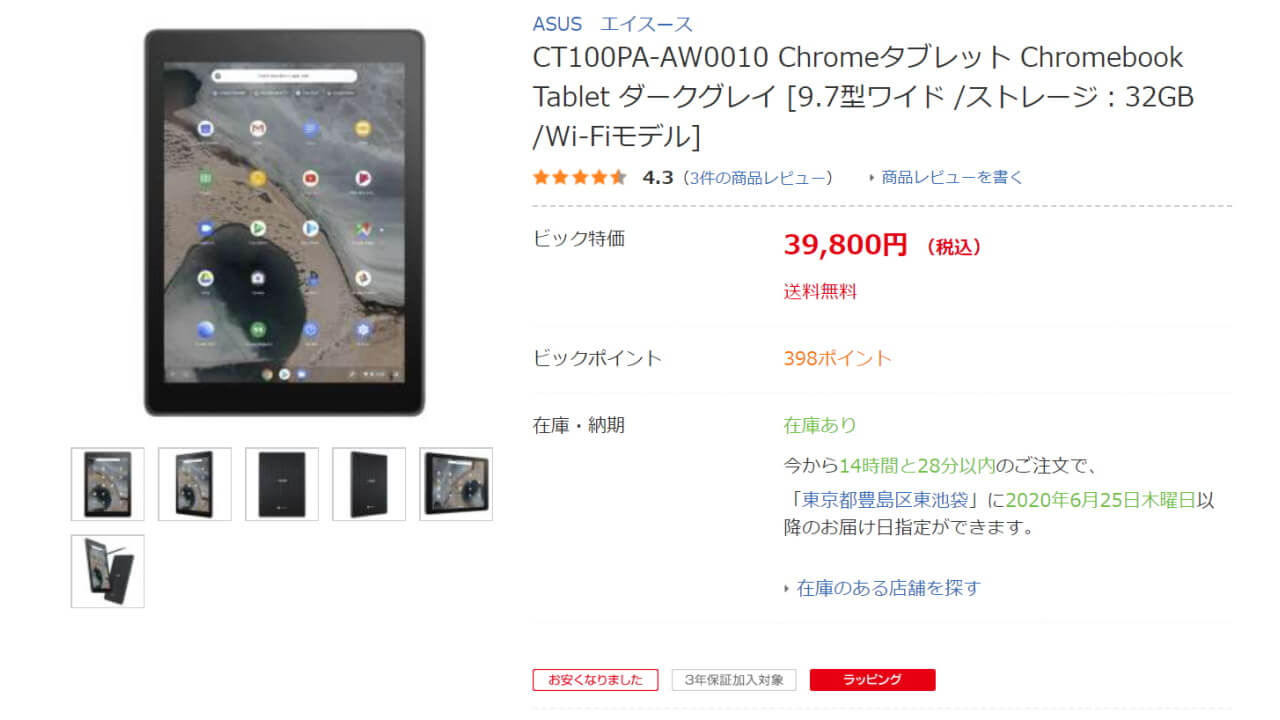
Task: Open the 3件の商品レビュー link
Action: 758,177
